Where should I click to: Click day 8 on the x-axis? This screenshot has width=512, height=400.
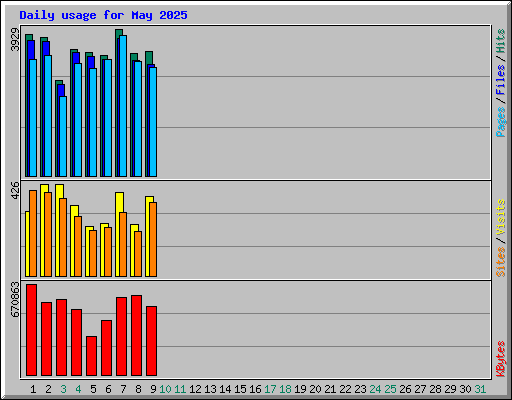coord(138,389)
